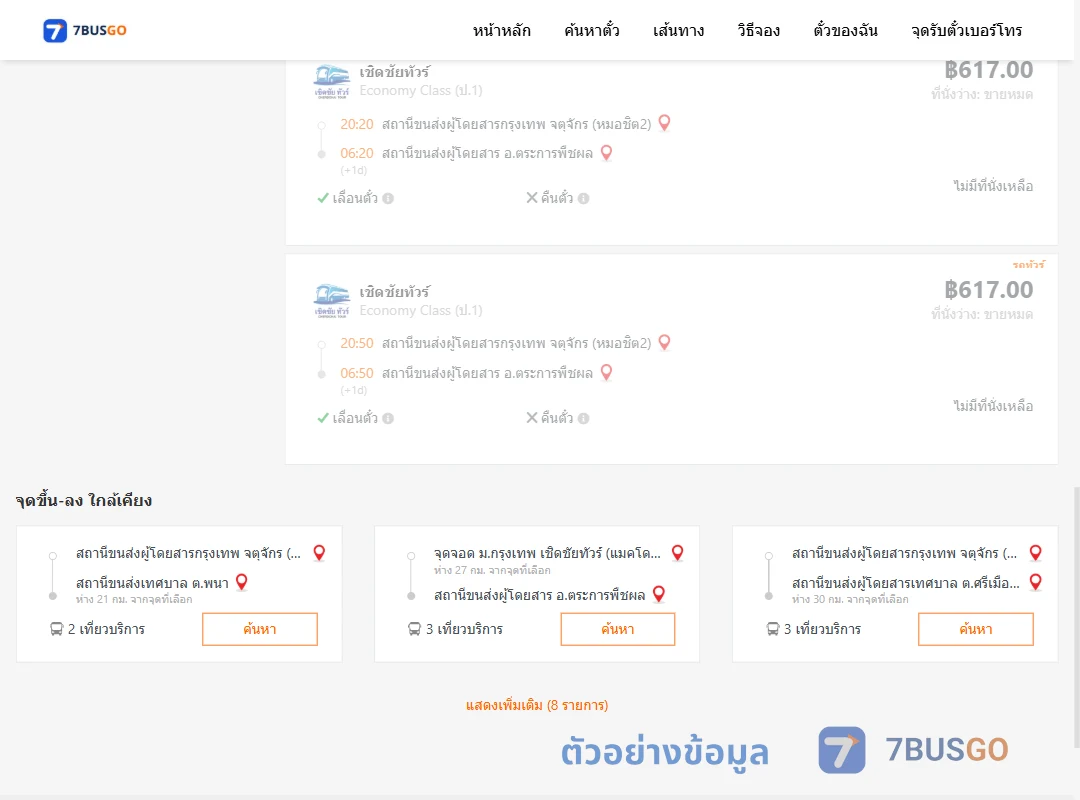Click ค้นหา button in the ต.พนา card
Screen dimensions: 1080x800
(x=260, y=629)
